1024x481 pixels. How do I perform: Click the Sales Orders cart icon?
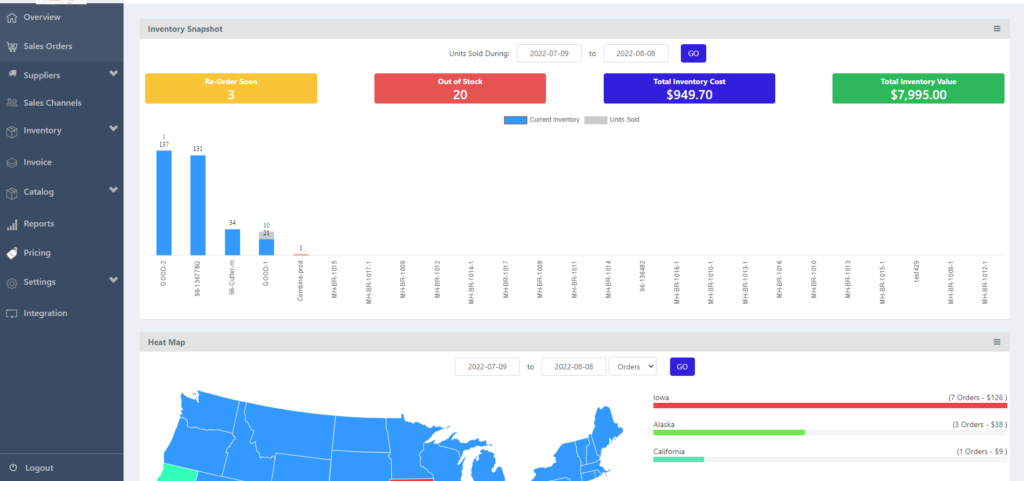(x=12, y=46)
